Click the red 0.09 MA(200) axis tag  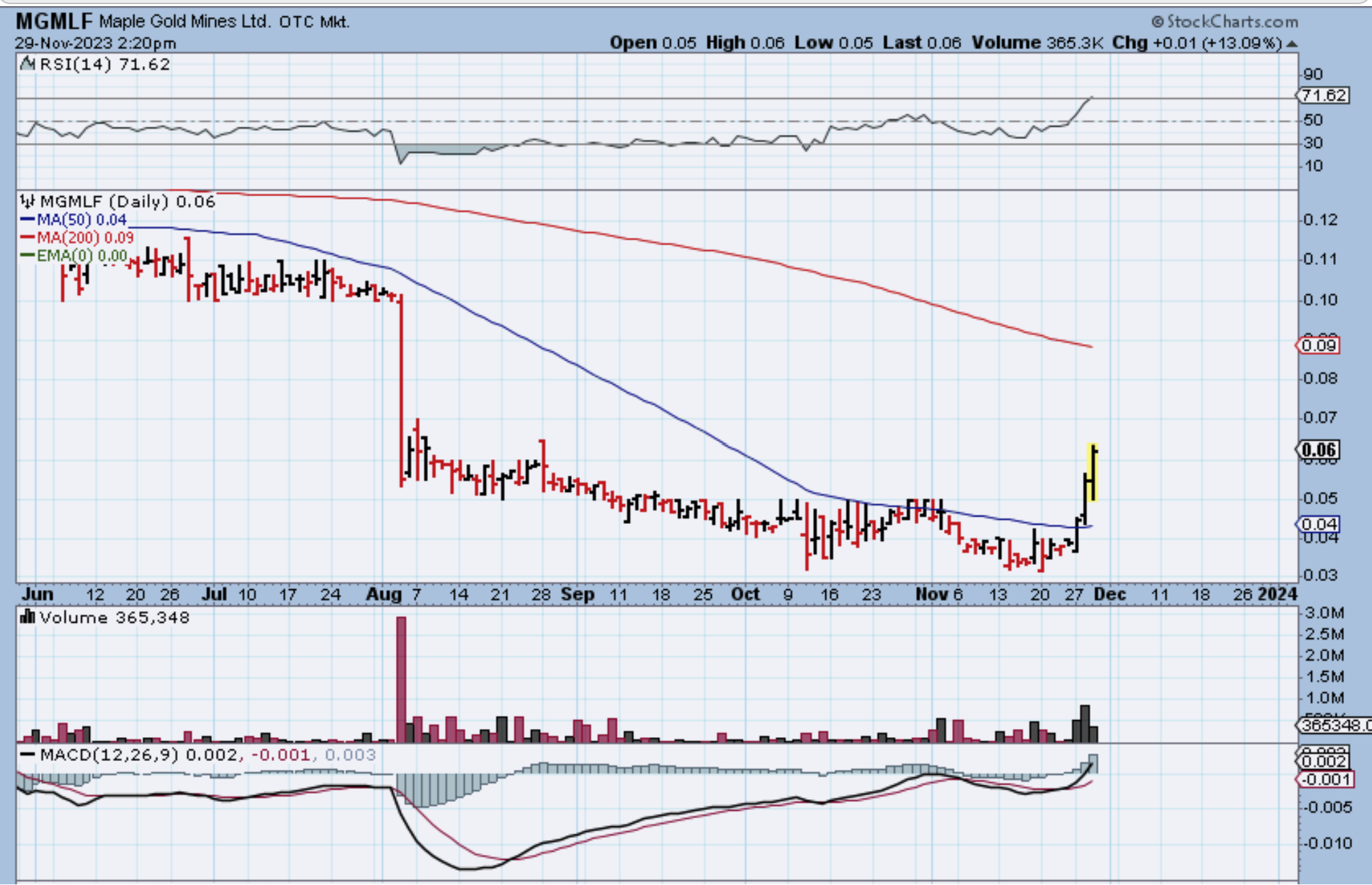point(1318,345)
